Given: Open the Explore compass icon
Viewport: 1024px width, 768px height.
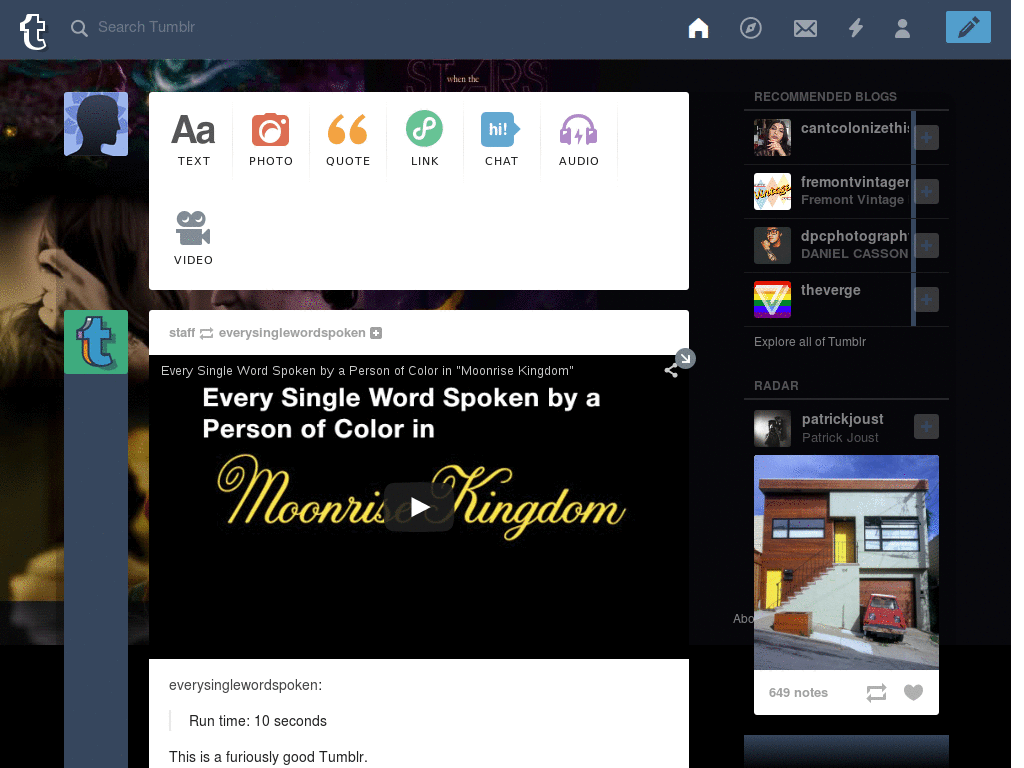Looking at the screenshot, I should 750,28.
